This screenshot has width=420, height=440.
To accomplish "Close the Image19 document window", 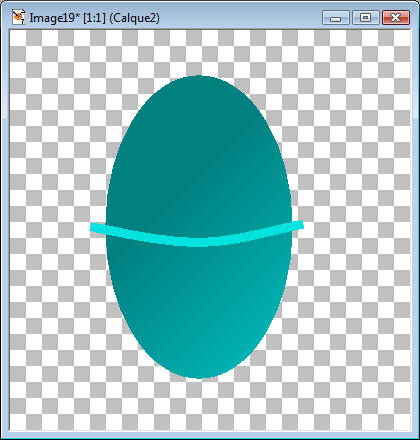I will pos(396,17).
